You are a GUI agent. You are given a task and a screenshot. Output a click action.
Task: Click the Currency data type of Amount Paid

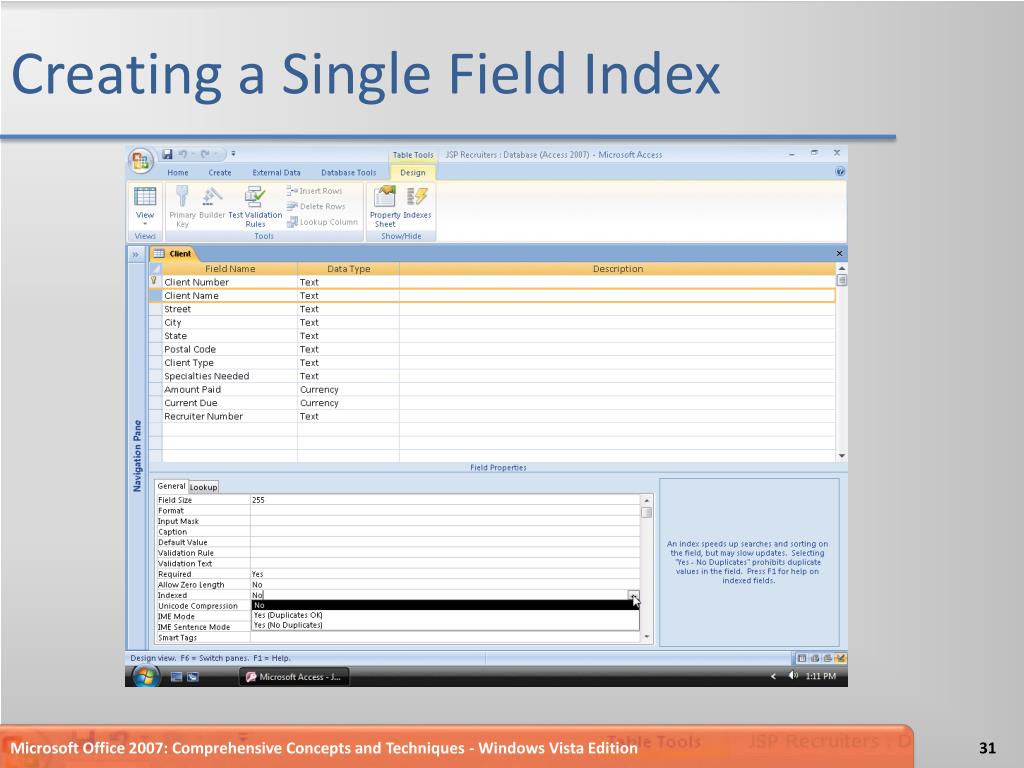coord(348,389)
